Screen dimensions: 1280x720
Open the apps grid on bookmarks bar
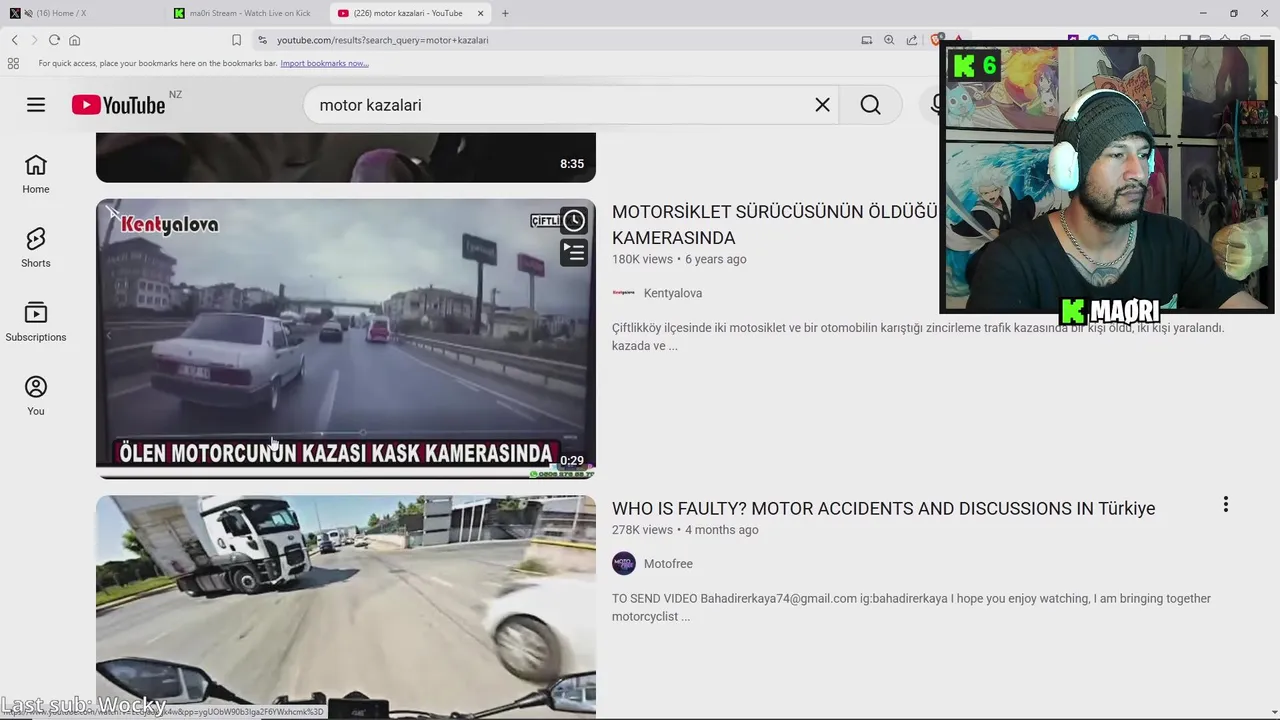point(13,63)
